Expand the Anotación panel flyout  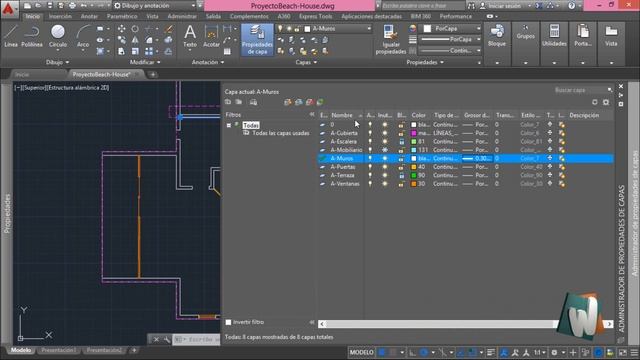tap(208, 62)
